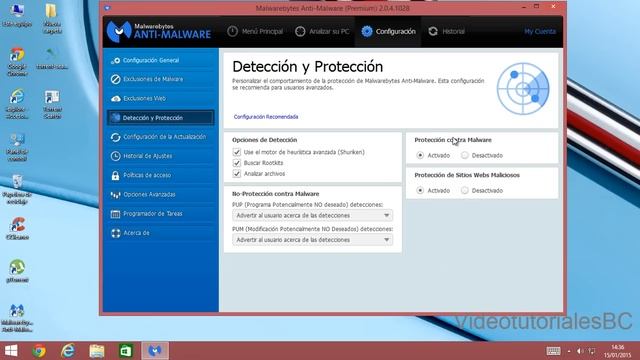Click the Acerca de lifebuoy icon
Viewport: 640px width, 360px height.
point(116,233)
